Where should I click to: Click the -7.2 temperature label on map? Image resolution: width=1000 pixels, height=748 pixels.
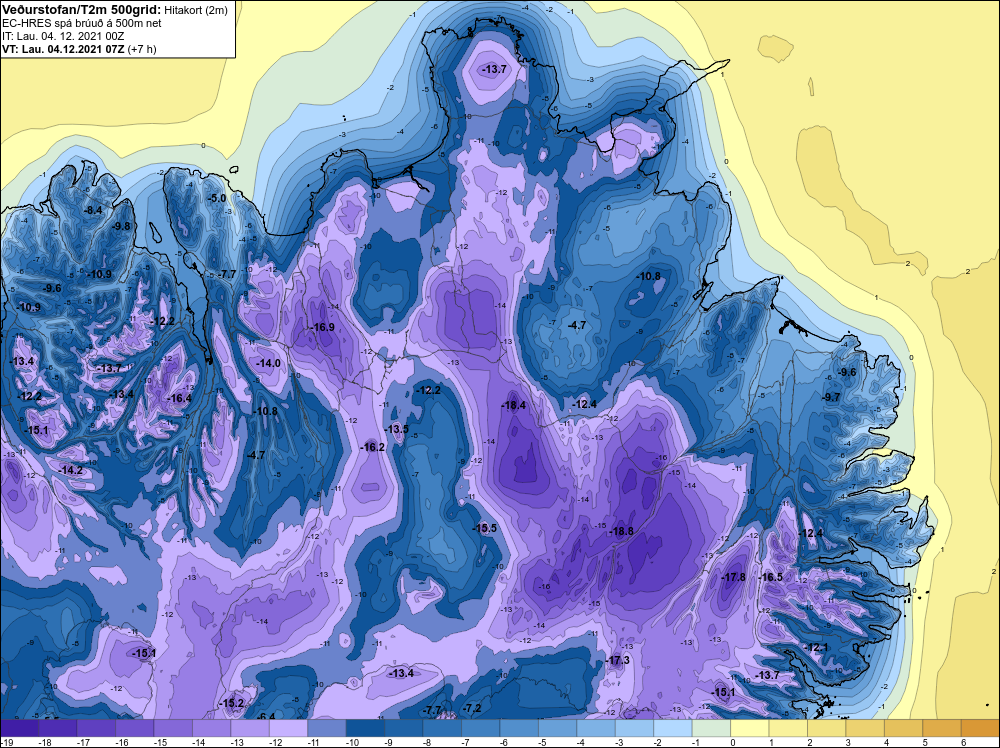(x=473, y=708)
